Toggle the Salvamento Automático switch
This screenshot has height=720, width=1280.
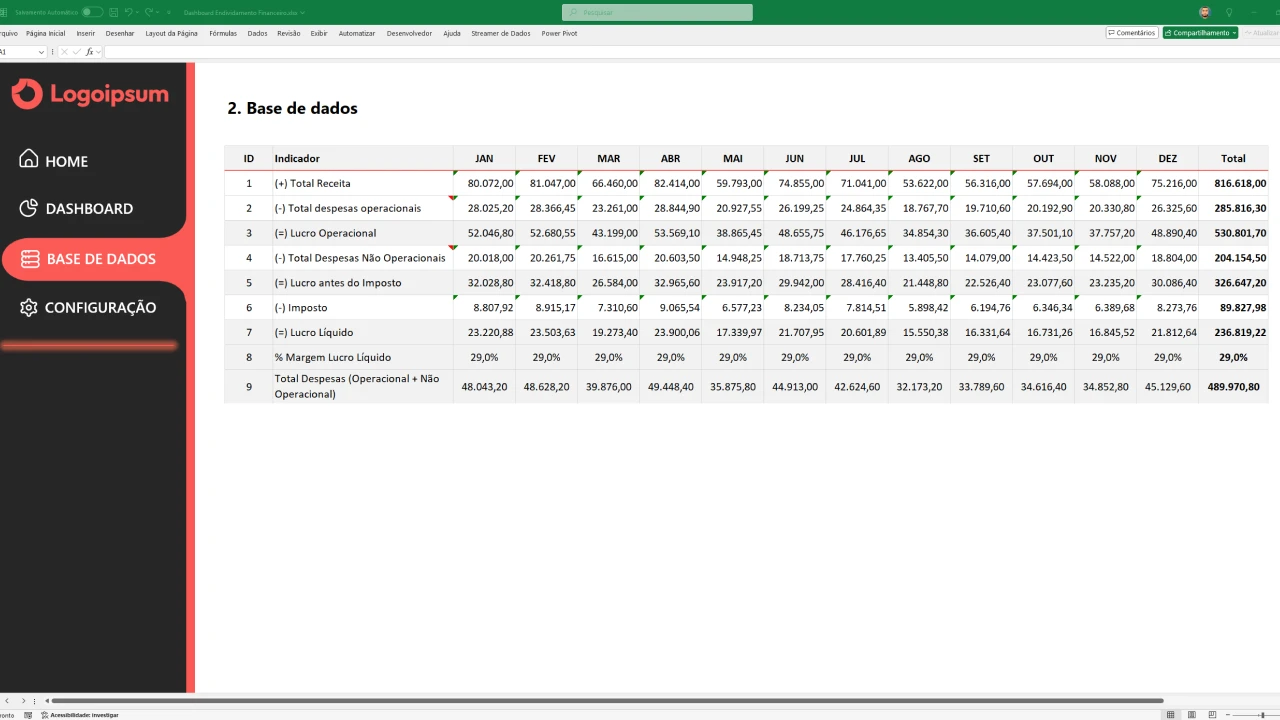tap(92, 12)
